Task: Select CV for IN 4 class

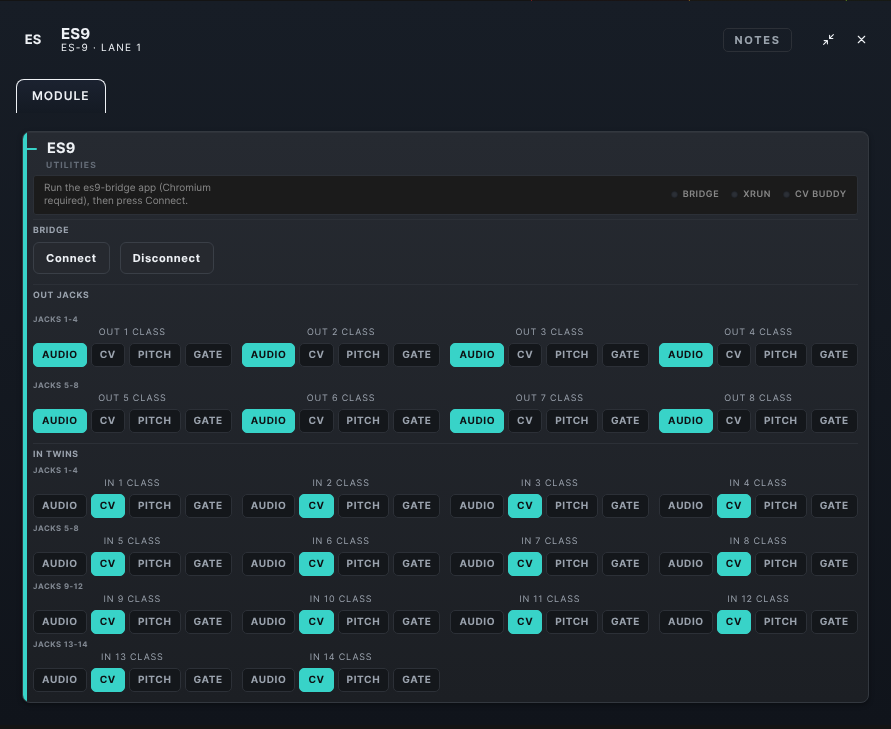Action: click(x=734, y=506)
